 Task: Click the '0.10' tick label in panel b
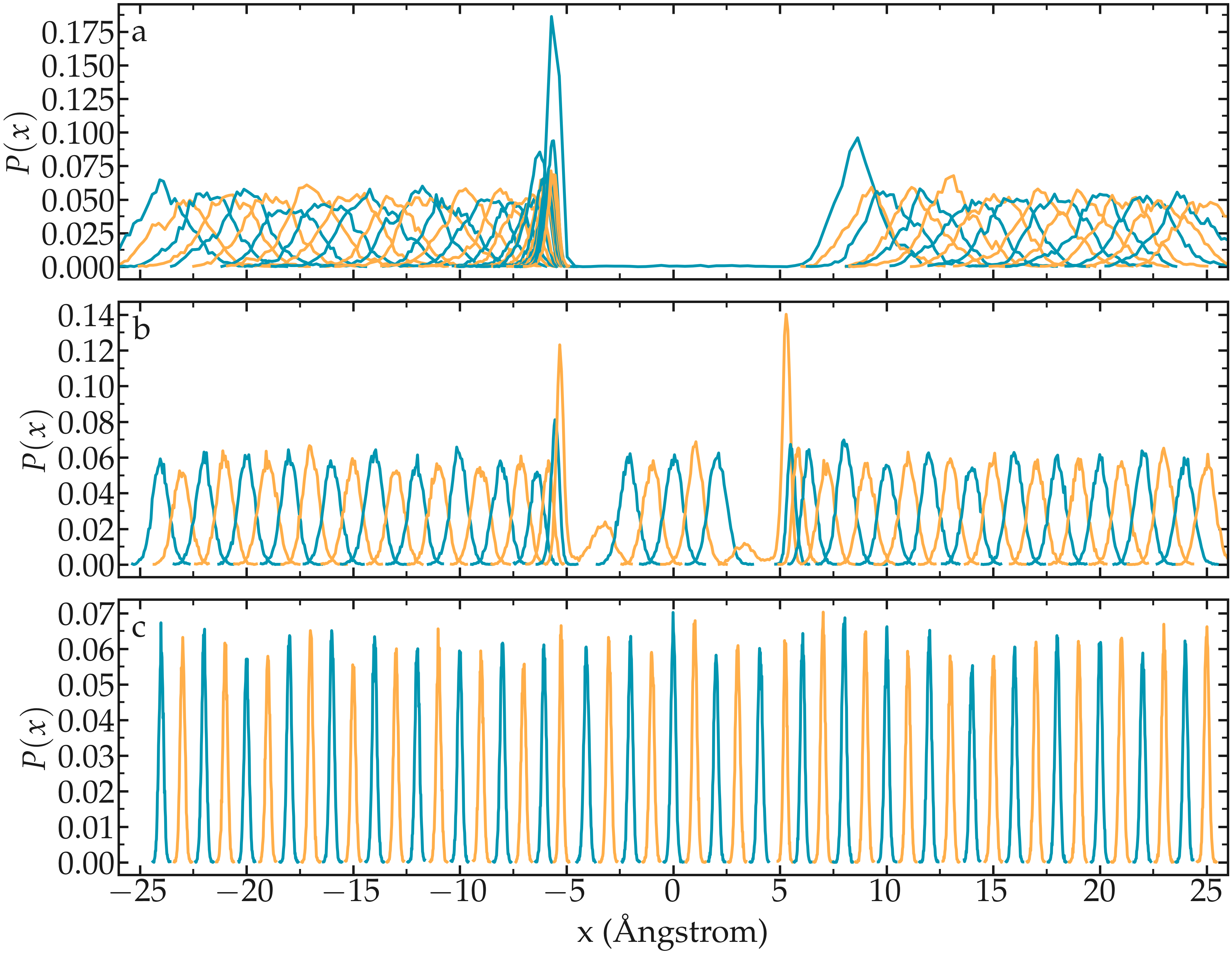[x=86, y=387]
